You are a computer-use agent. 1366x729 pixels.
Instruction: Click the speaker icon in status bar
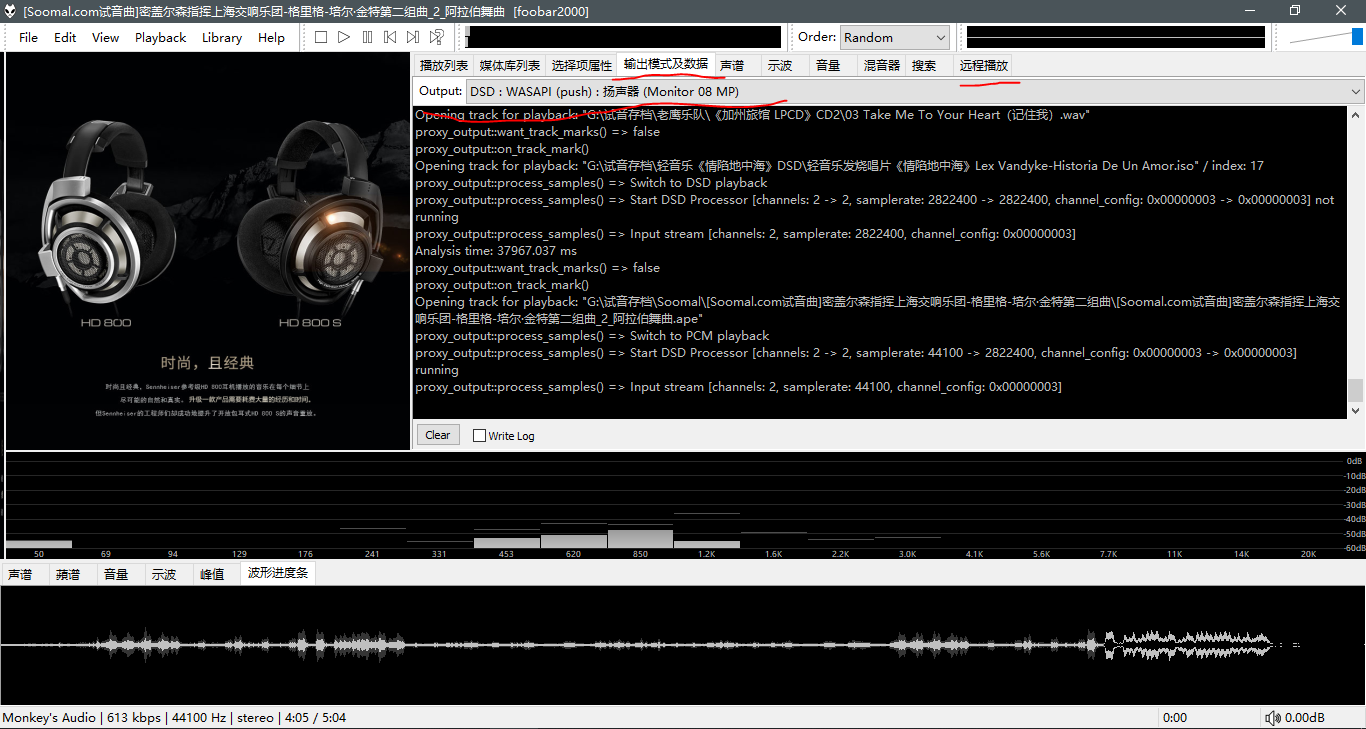[1272, 718]
